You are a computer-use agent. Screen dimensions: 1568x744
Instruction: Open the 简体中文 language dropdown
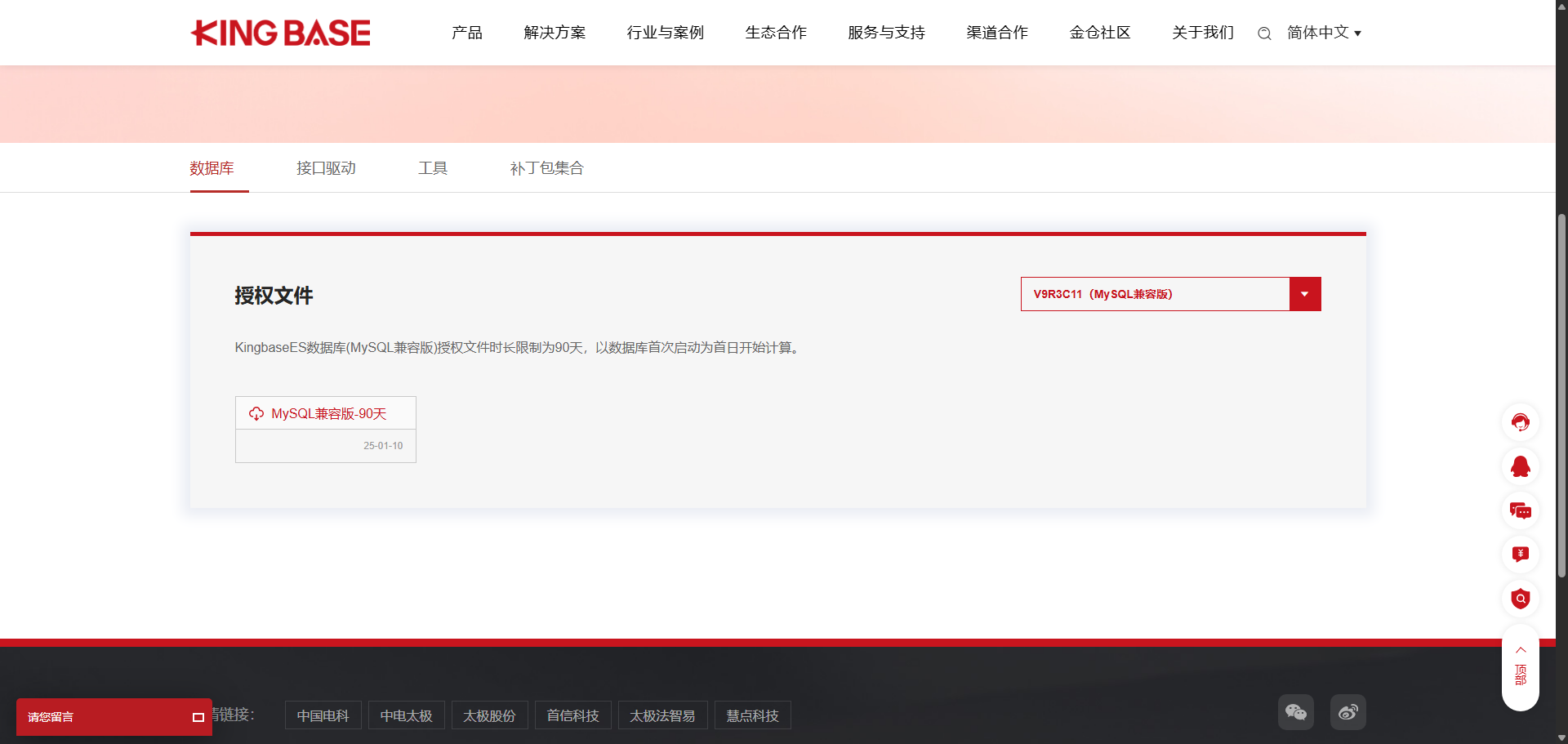click(x=1324, y=33)
